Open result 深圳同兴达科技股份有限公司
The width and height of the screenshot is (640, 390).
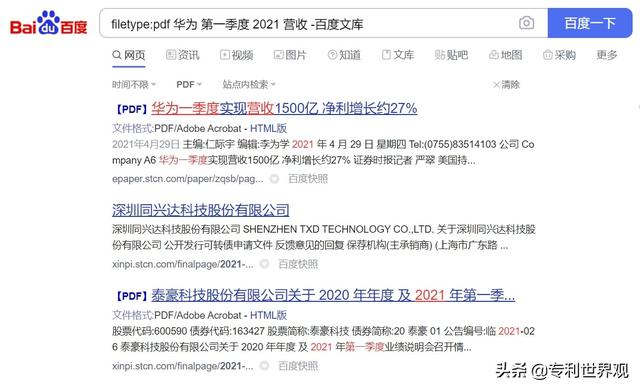(200, 211)
